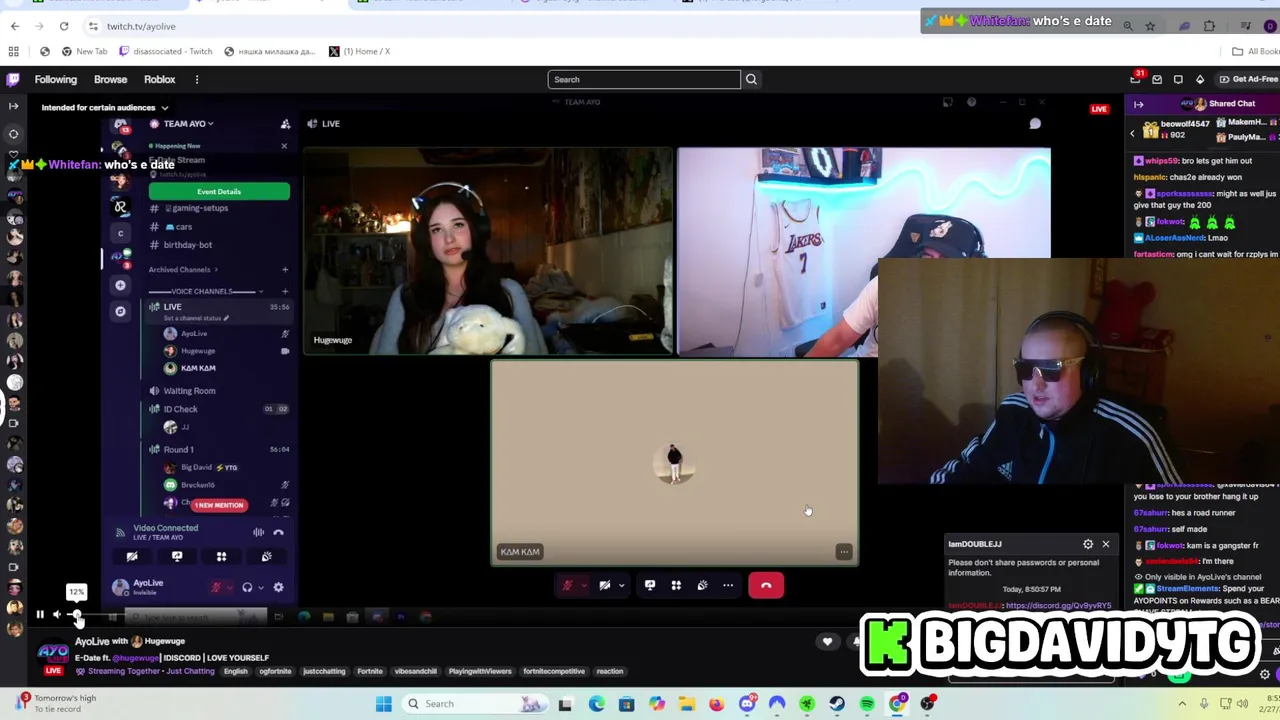This screenshot has width=1280, height=720.
Task: Collapse the Twitch left sidebar arrow
Action: (13, 106)
